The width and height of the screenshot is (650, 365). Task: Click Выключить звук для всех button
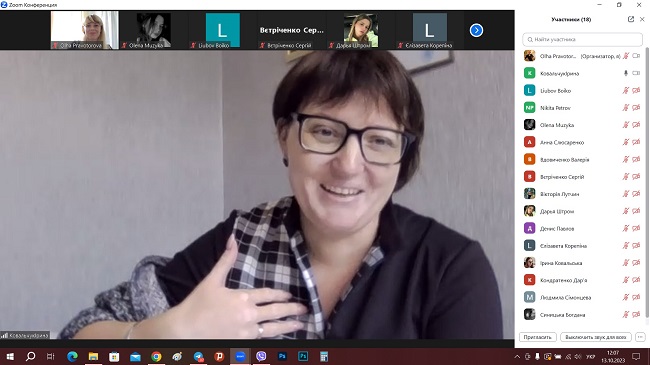596,337
